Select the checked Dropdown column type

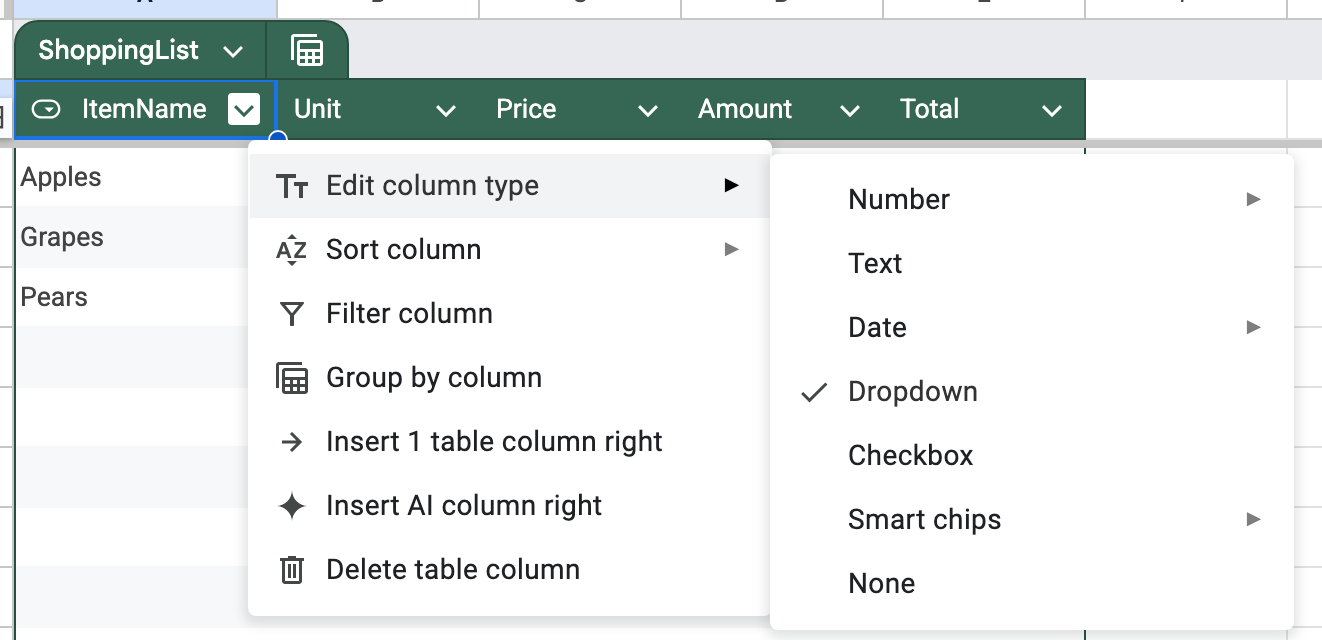coord(912,392)
